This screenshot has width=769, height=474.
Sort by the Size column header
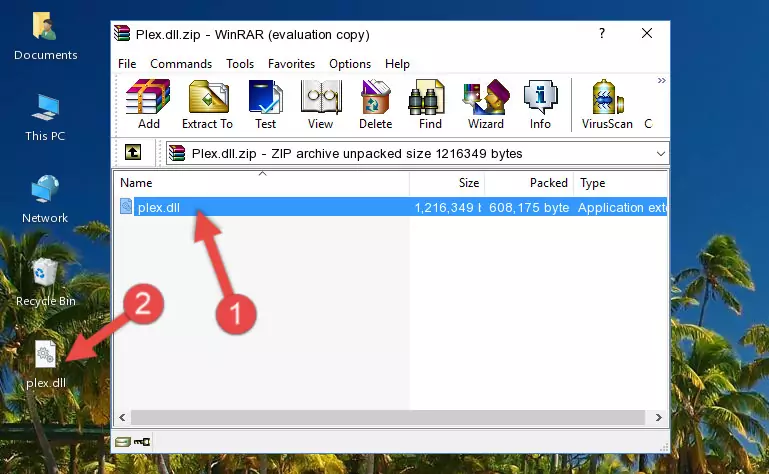(447, 183)
